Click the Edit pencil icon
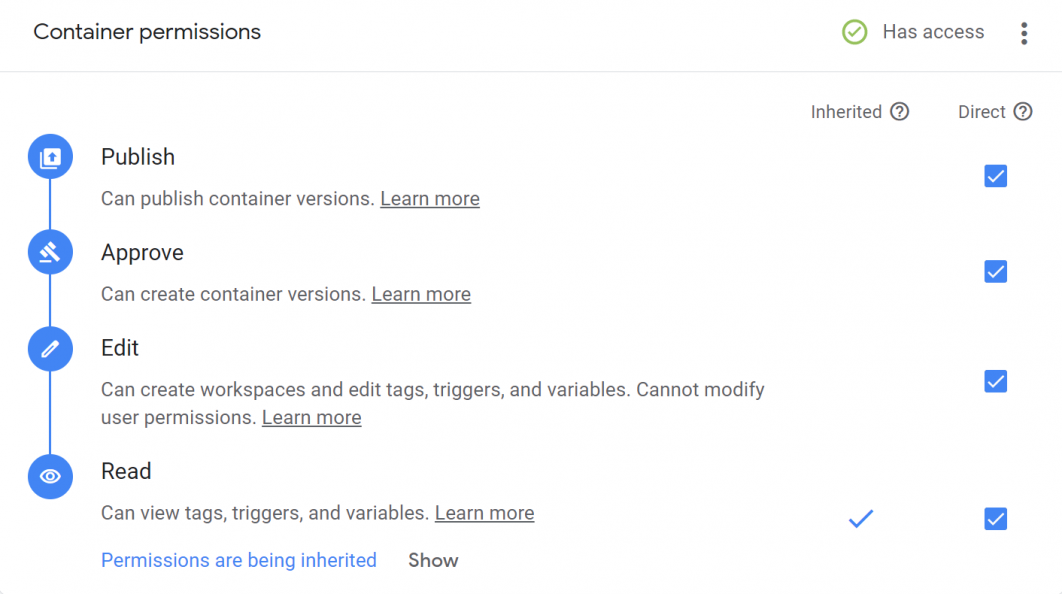The width and height of the screenshot is (1062, 594). 50,348
